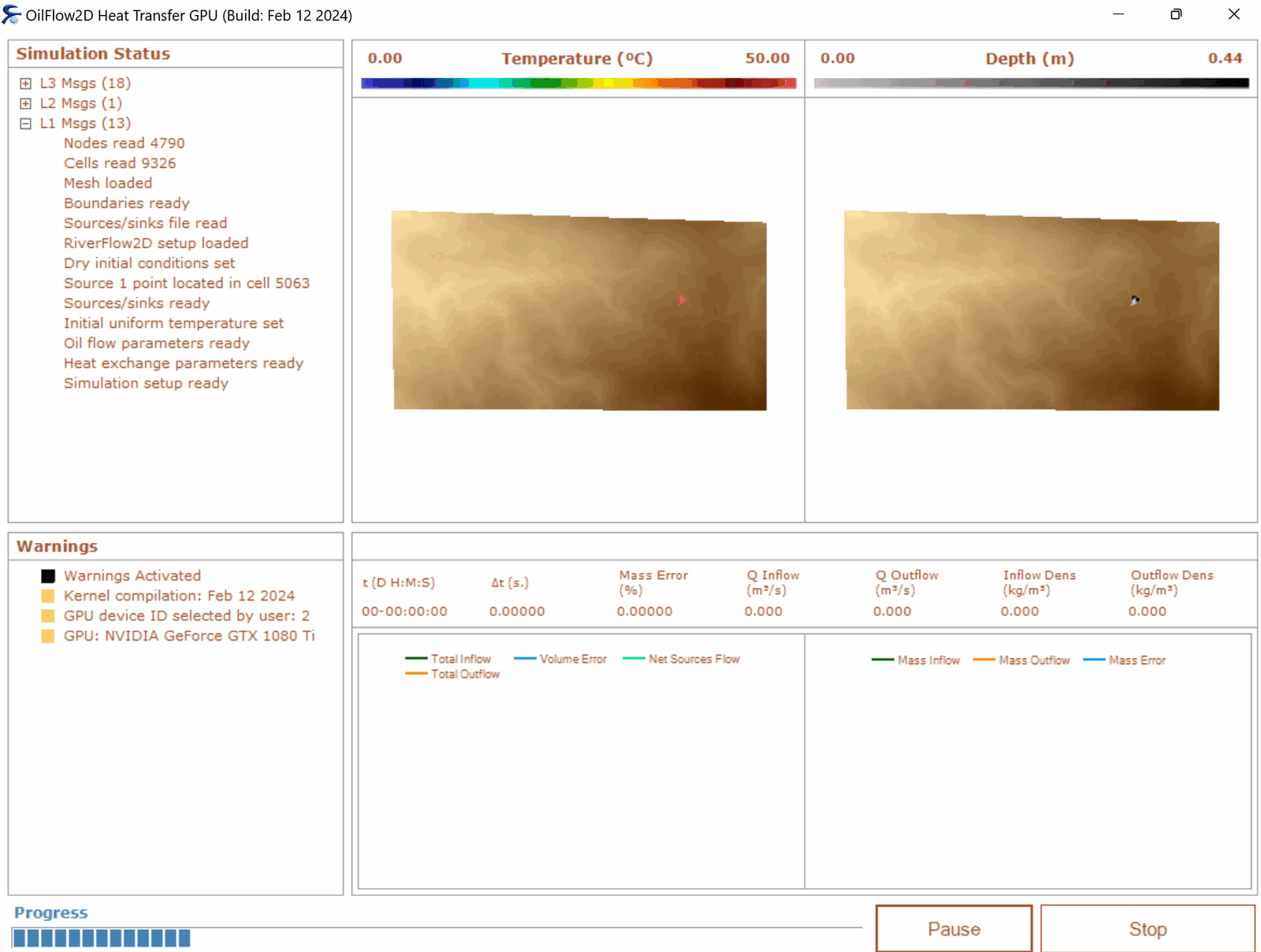1261x952 pixels.
Task: Click Temperature maximum value 50.00
Action: 768,58
